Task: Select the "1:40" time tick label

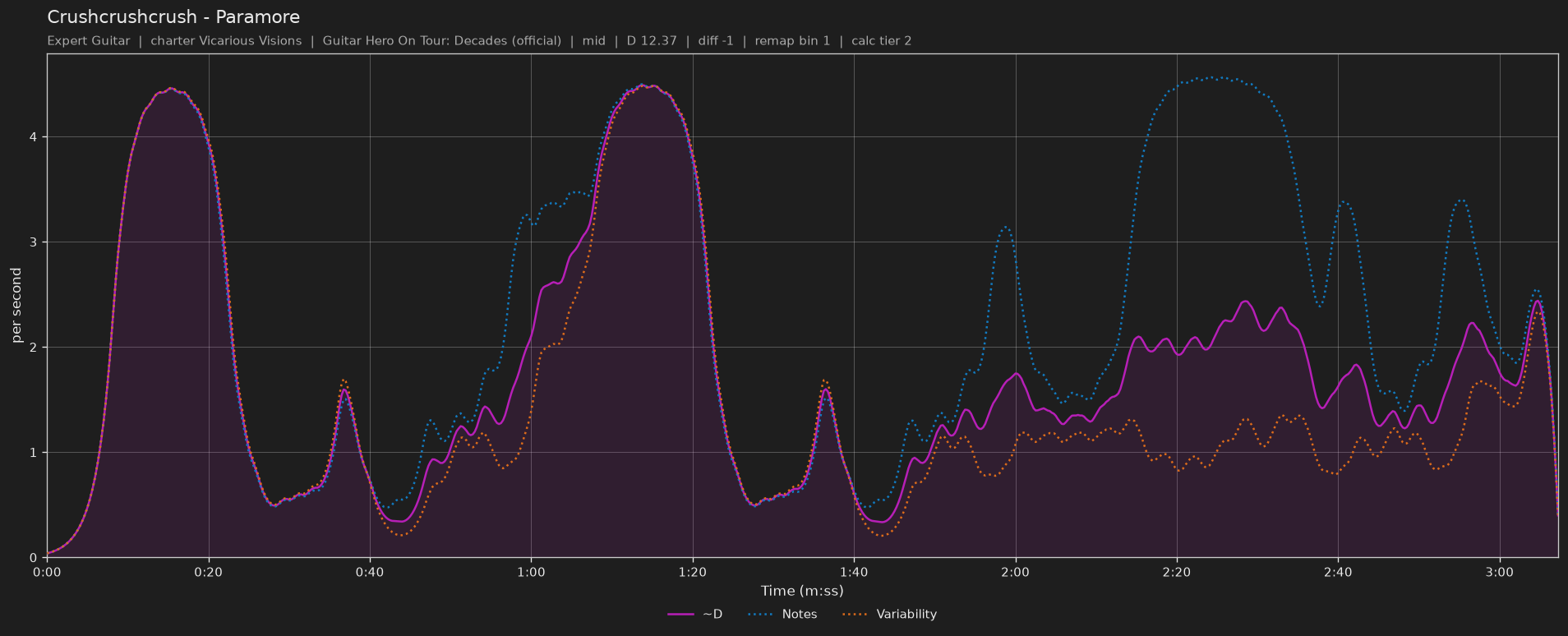Action: (x=854, y=573)
